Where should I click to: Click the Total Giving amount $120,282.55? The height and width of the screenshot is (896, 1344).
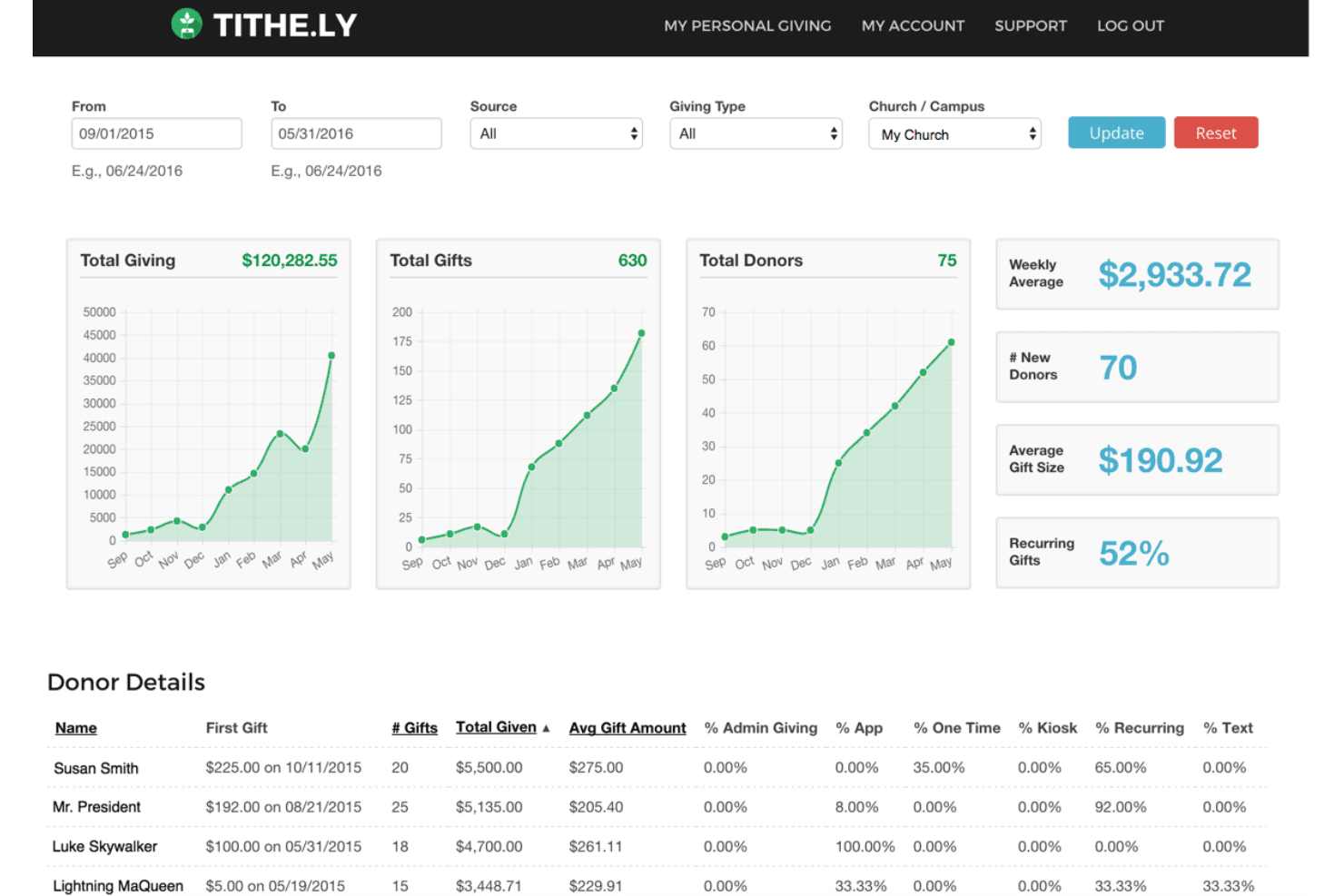coord(290,261)
